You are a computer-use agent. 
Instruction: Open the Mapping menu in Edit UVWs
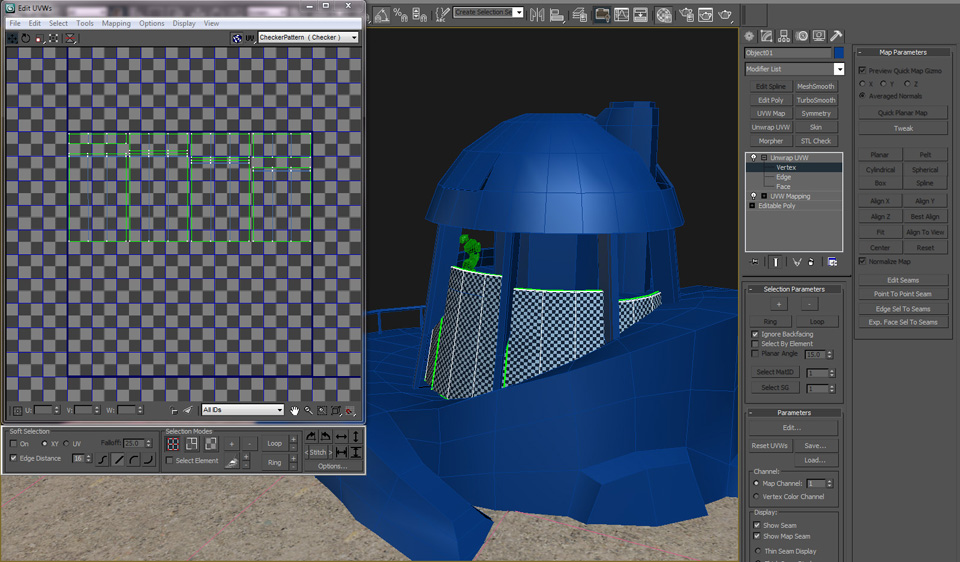116,23
